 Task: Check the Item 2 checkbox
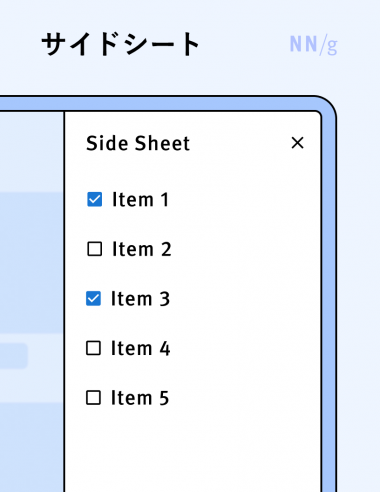click(x=95, y=249)
